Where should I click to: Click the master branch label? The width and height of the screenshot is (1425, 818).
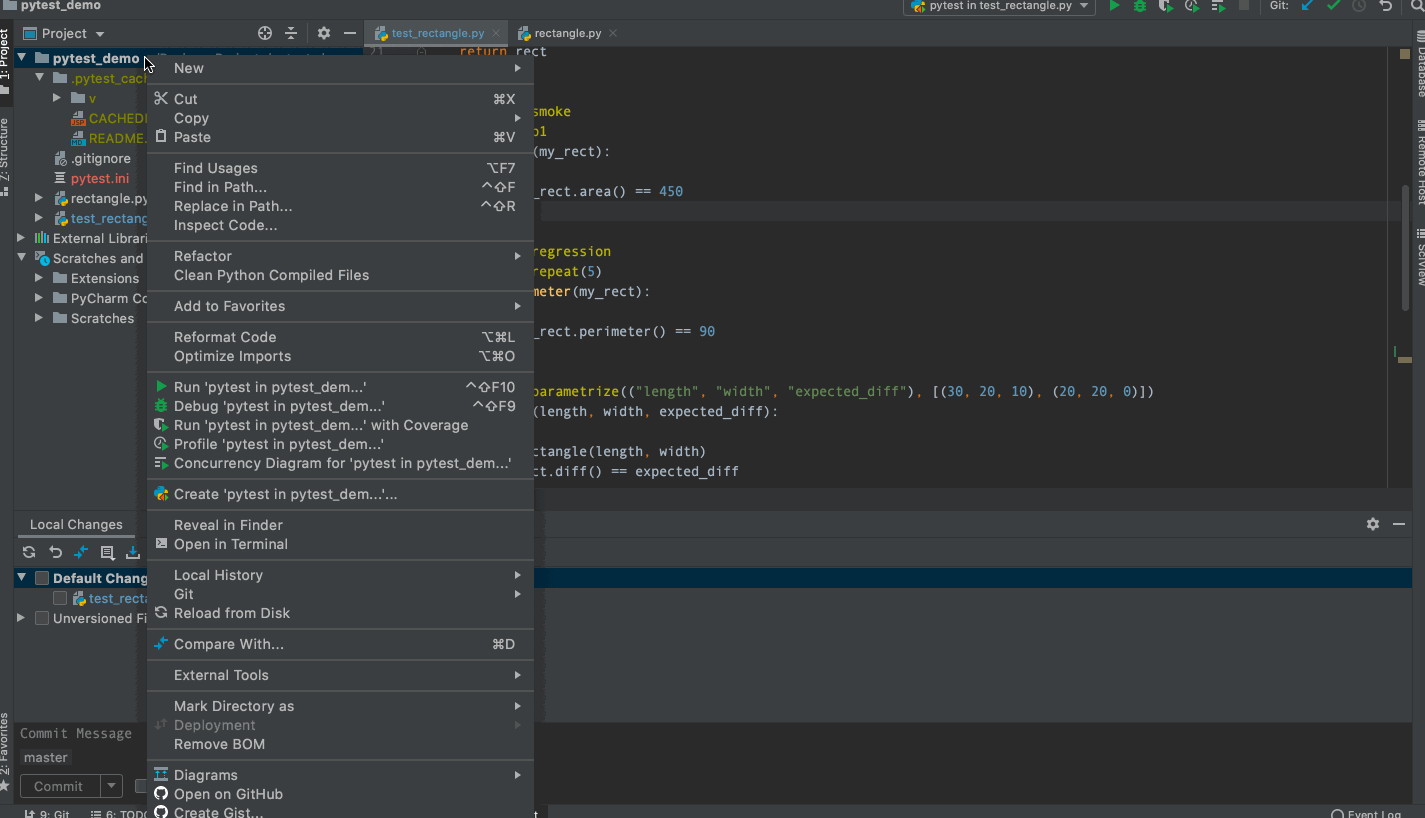(46, 758)
